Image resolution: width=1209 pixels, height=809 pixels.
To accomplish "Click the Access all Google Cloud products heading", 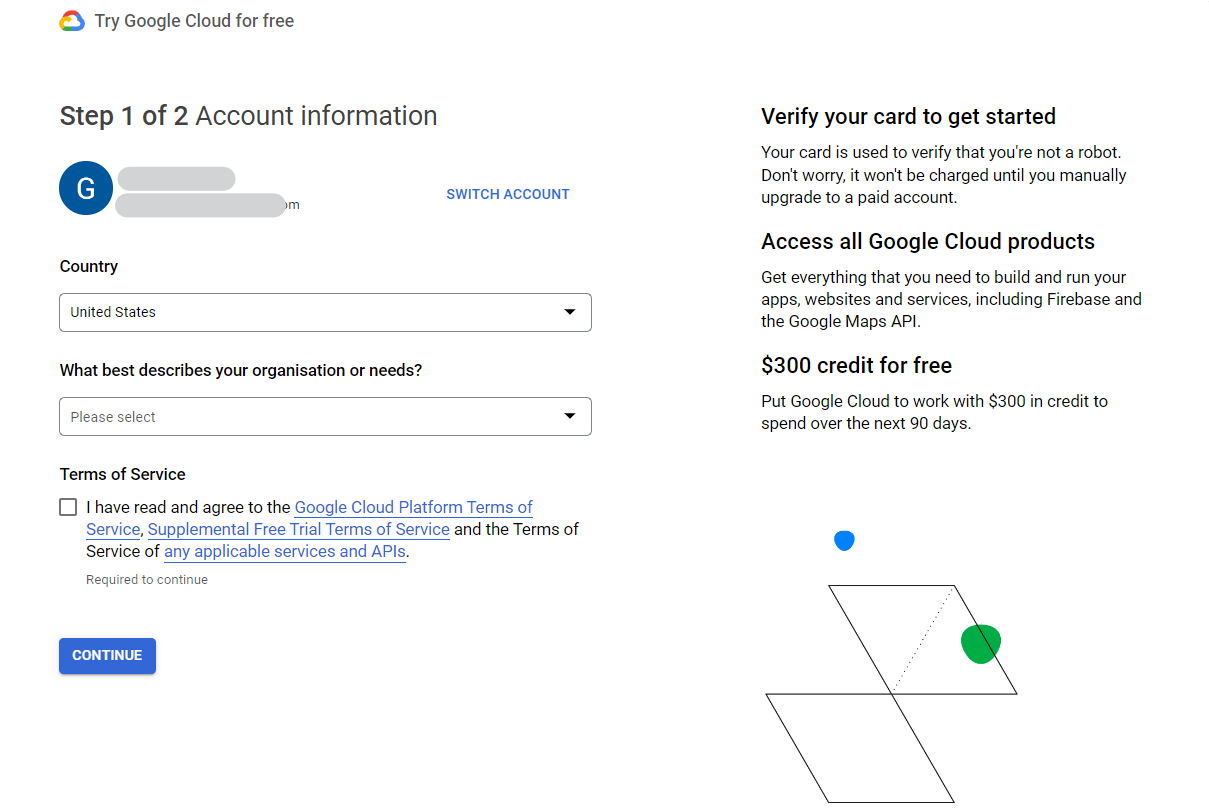I will coord(928,241).
